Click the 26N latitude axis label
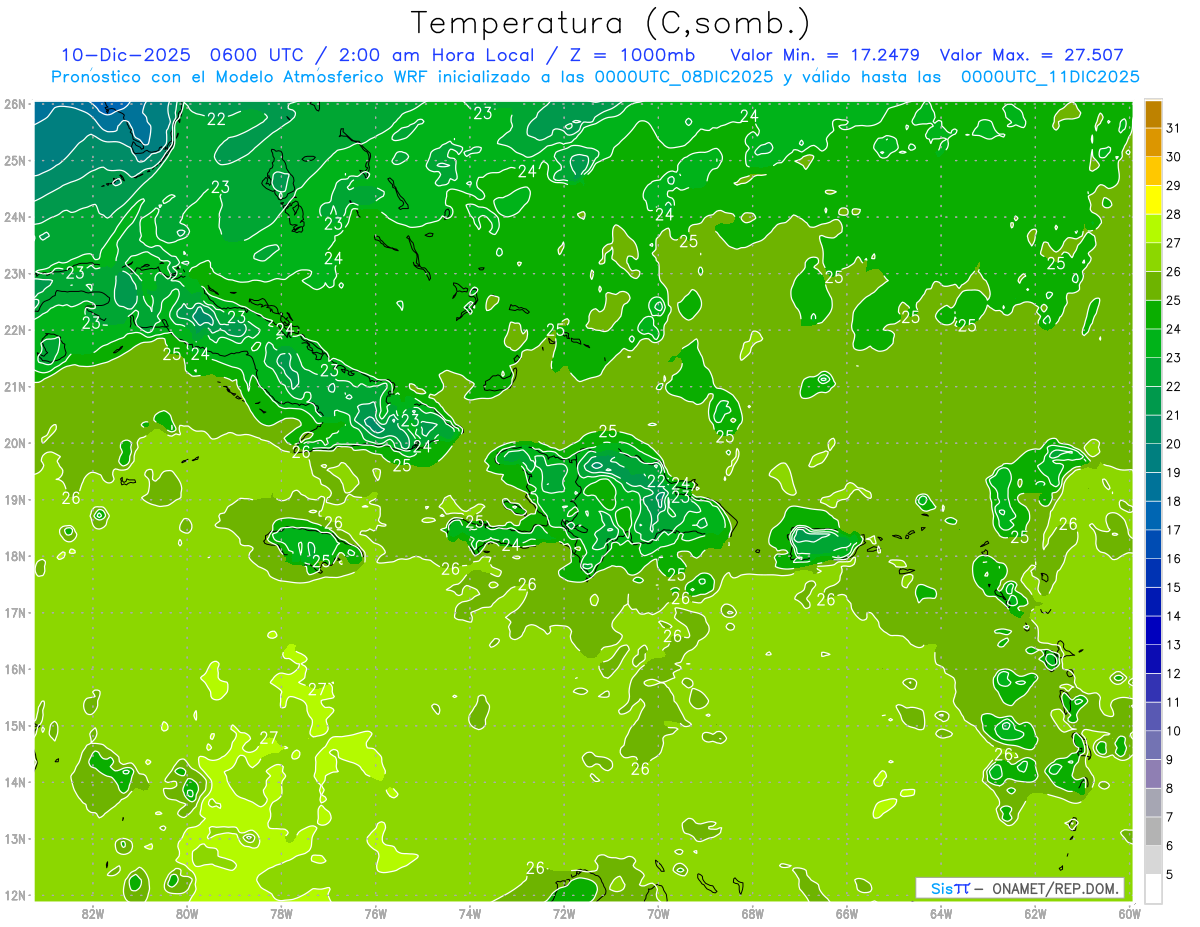 [x=15, y=104]
